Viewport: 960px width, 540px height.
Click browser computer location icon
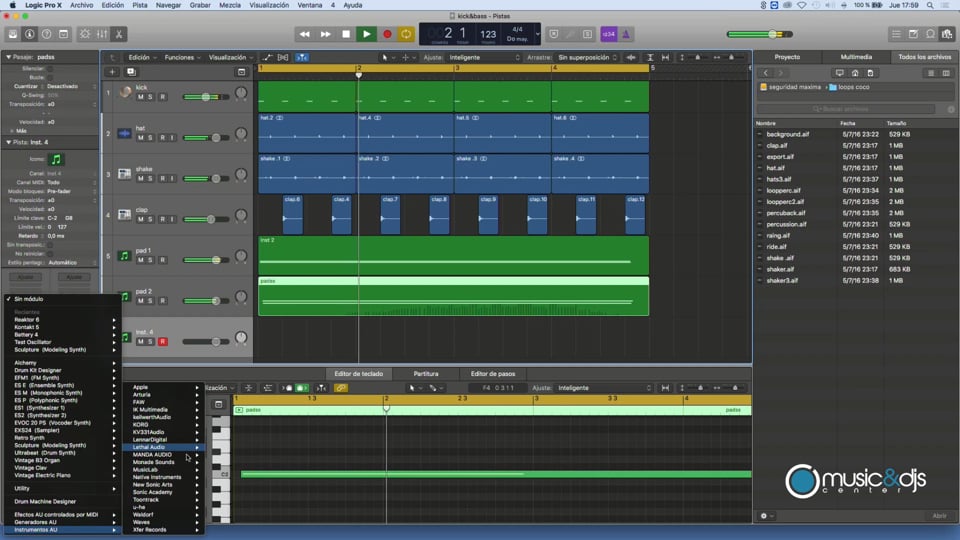pos(839,73)
